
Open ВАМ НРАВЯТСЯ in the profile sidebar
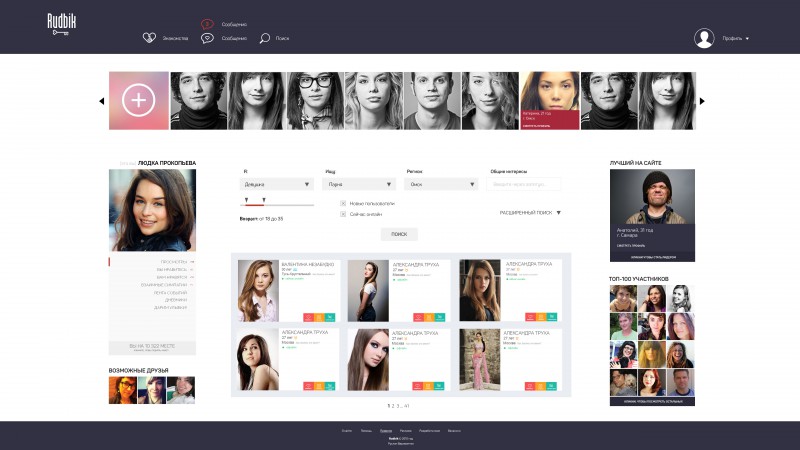tap(171, 277)
